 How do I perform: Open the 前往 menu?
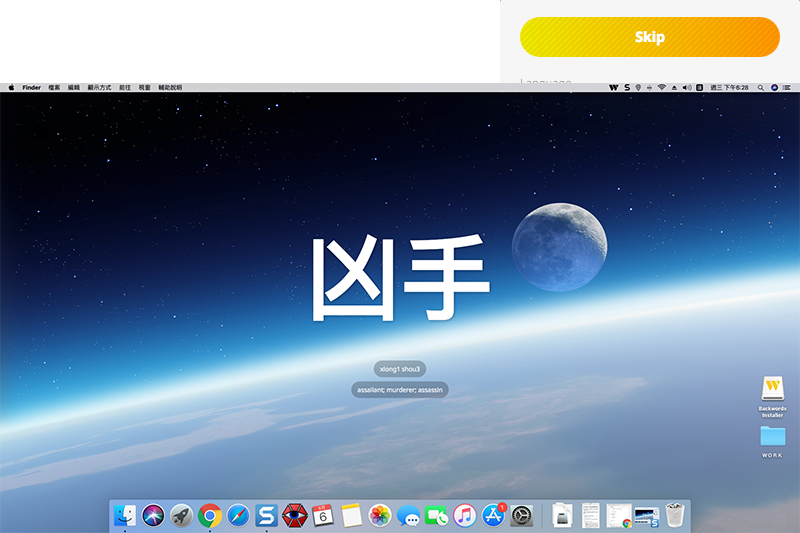pos(125,87)
